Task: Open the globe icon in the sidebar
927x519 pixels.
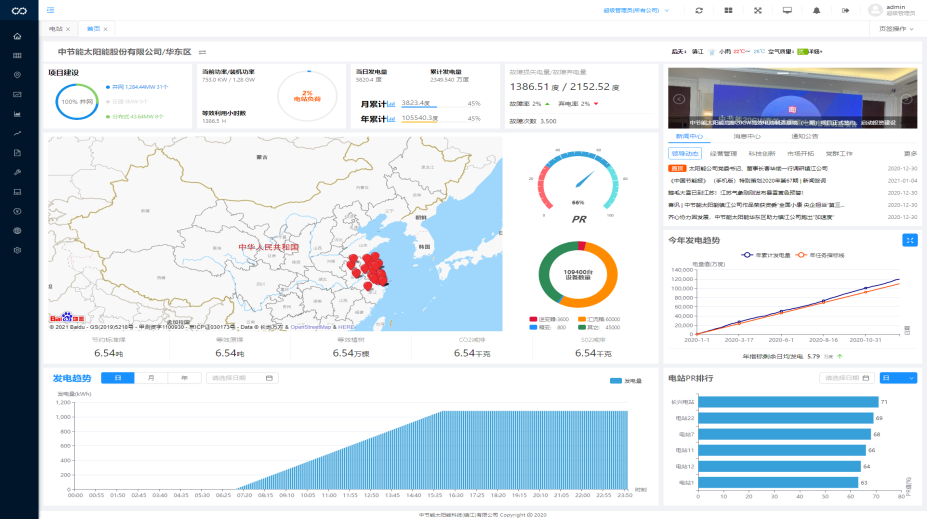Action: pos(17,231)
